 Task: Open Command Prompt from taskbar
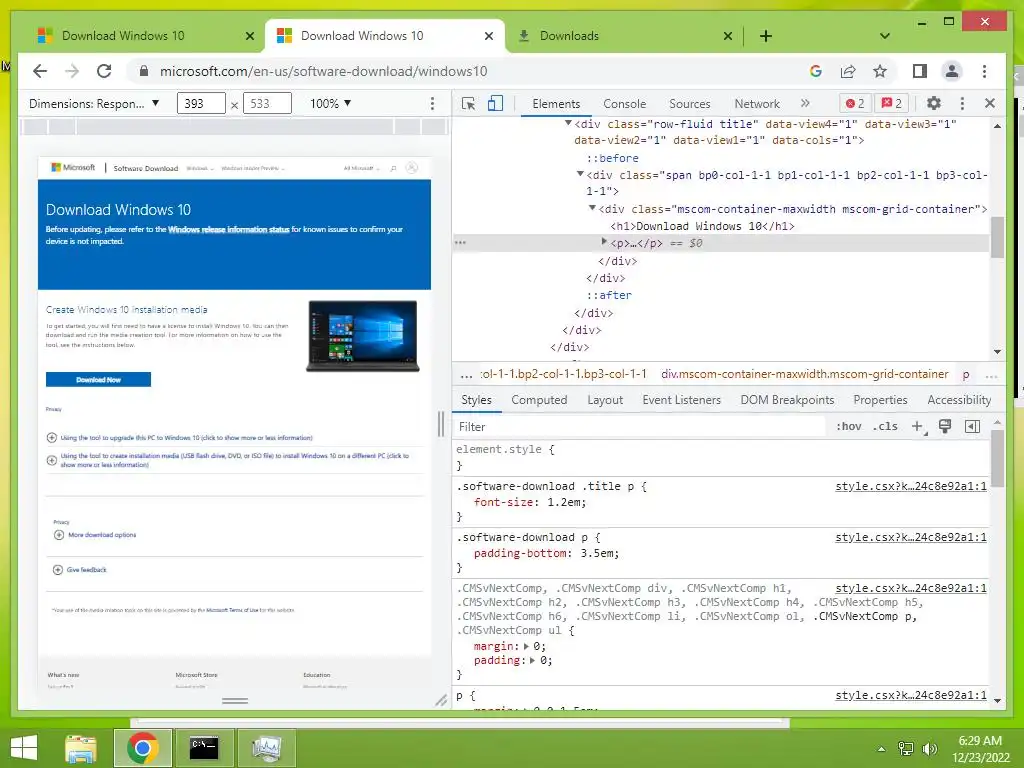click(x=204, y=748)
